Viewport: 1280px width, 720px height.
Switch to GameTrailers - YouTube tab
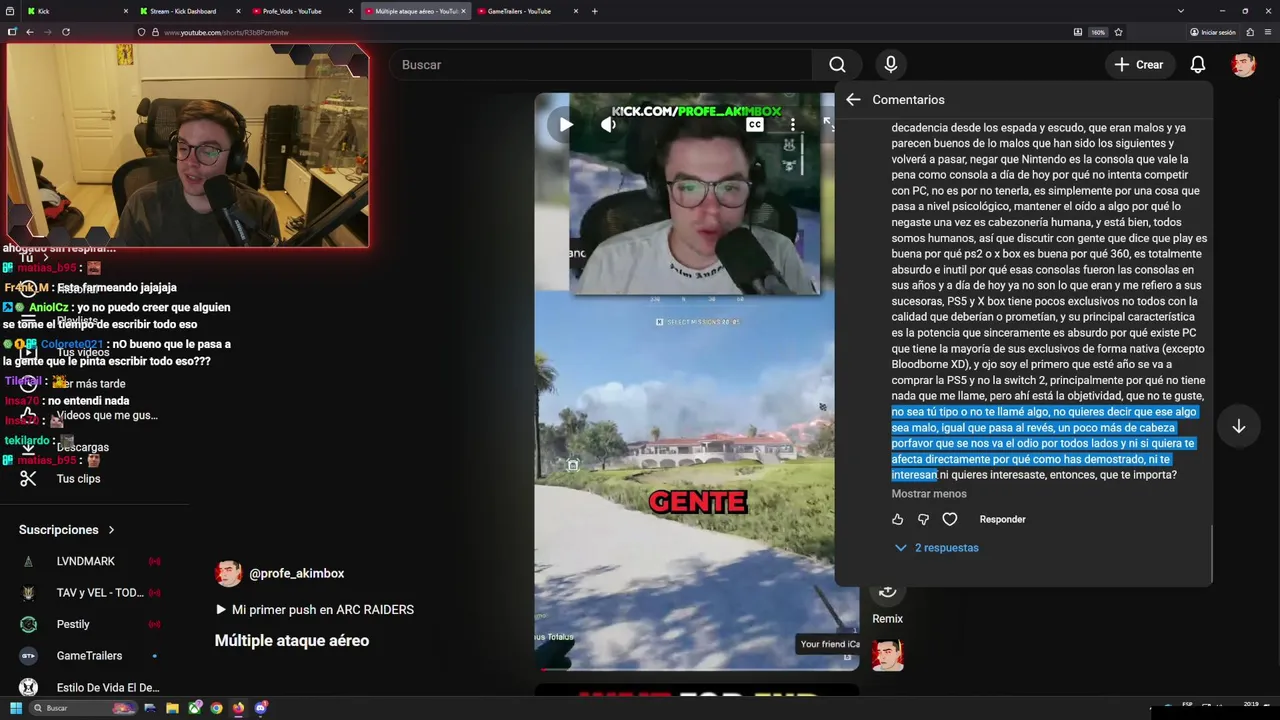528,11
